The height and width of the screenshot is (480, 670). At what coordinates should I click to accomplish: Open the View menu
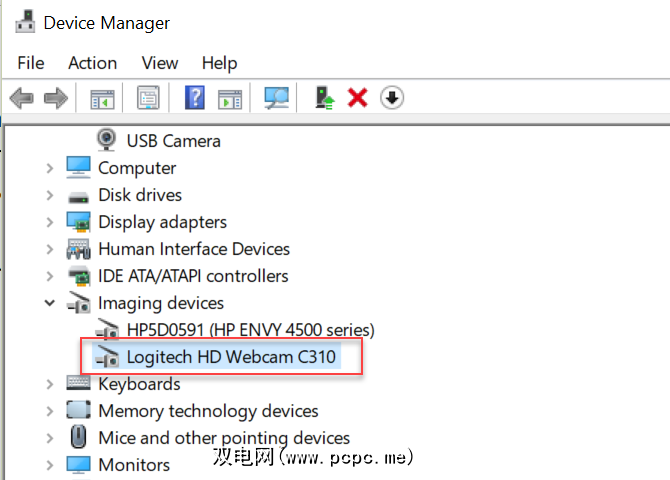[x=160, y=63]
